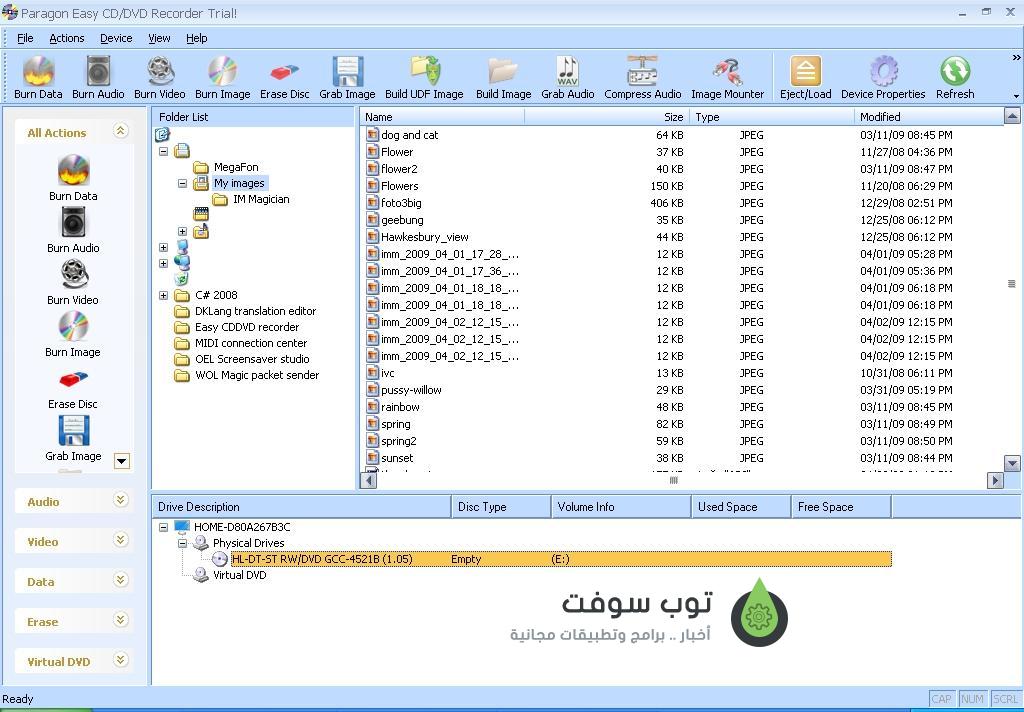Click Image Mounter toolbar icon
The height and width of the screenshot is (712, 1024).
coord(728,71)
